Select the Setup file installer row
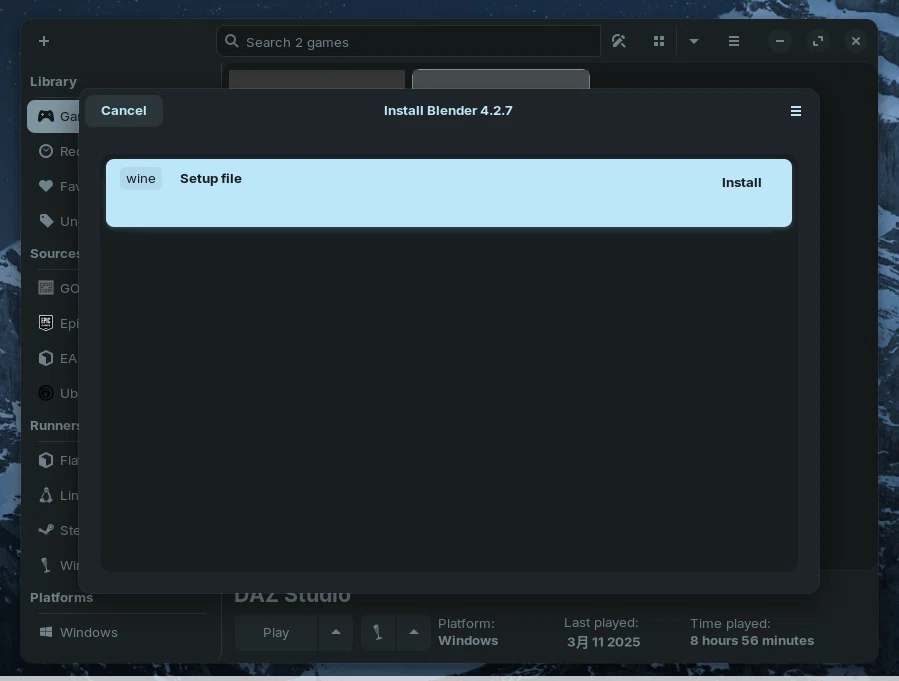This screenshot has width=899, height=681. tap(449, 193)
